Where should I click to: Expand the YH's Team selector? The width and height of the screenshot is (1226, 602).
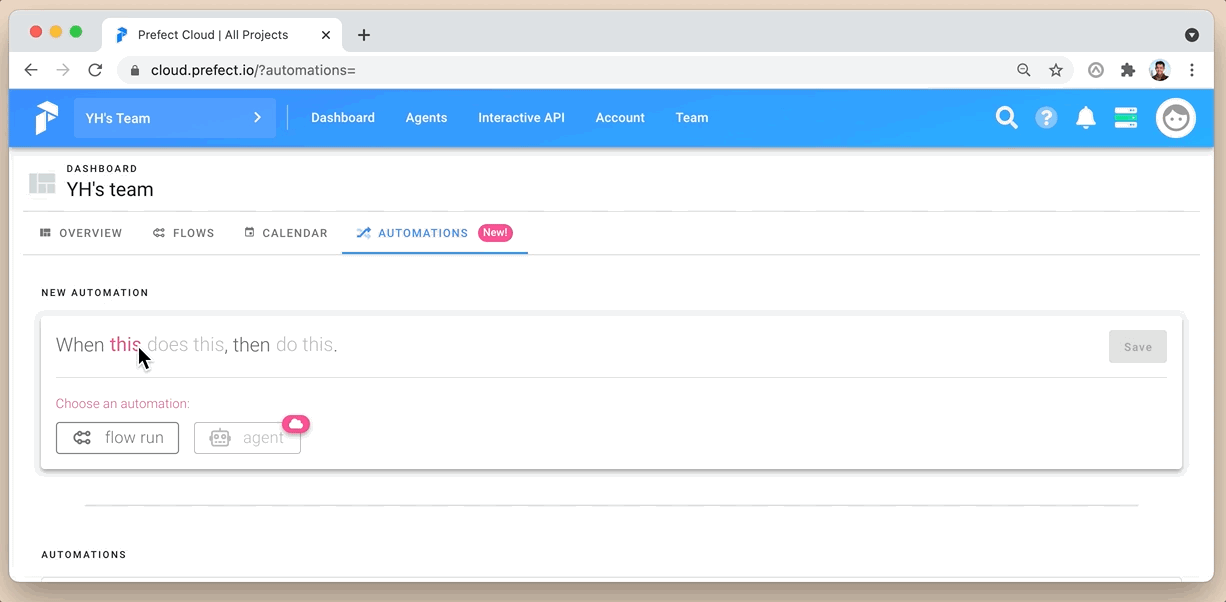pos(175,118)
